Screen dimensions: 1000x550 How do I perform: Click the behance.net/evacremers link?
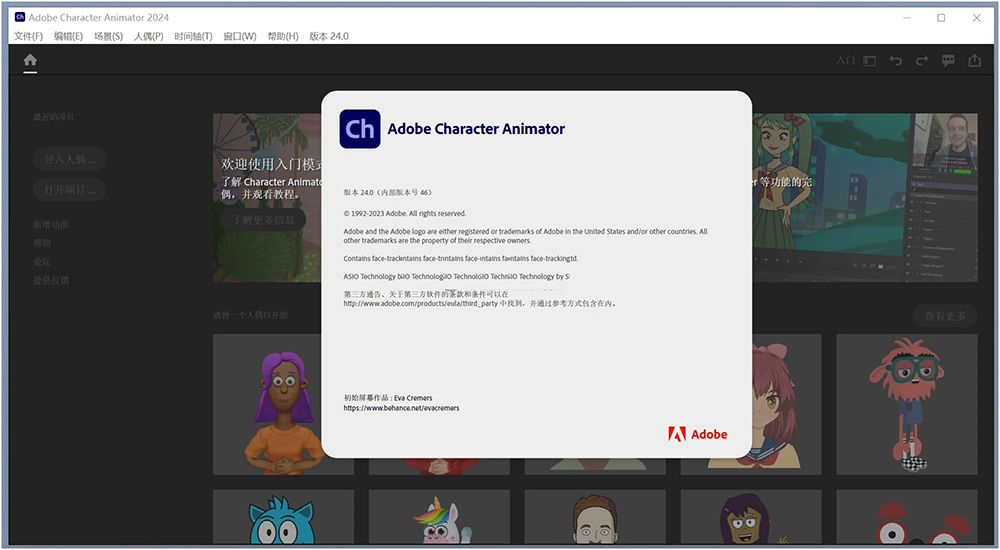pyautogui.click(x=401, y=408)
